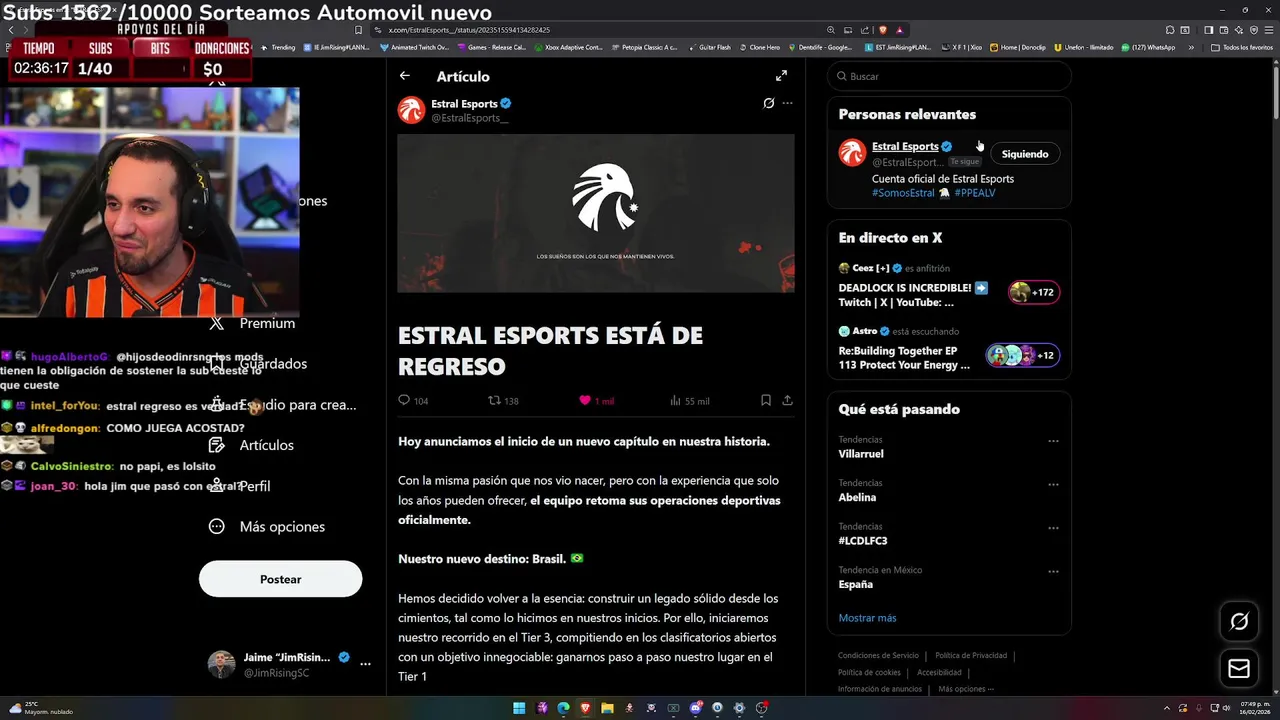Show hidden system tray icons chevron

pos(1166,708)
